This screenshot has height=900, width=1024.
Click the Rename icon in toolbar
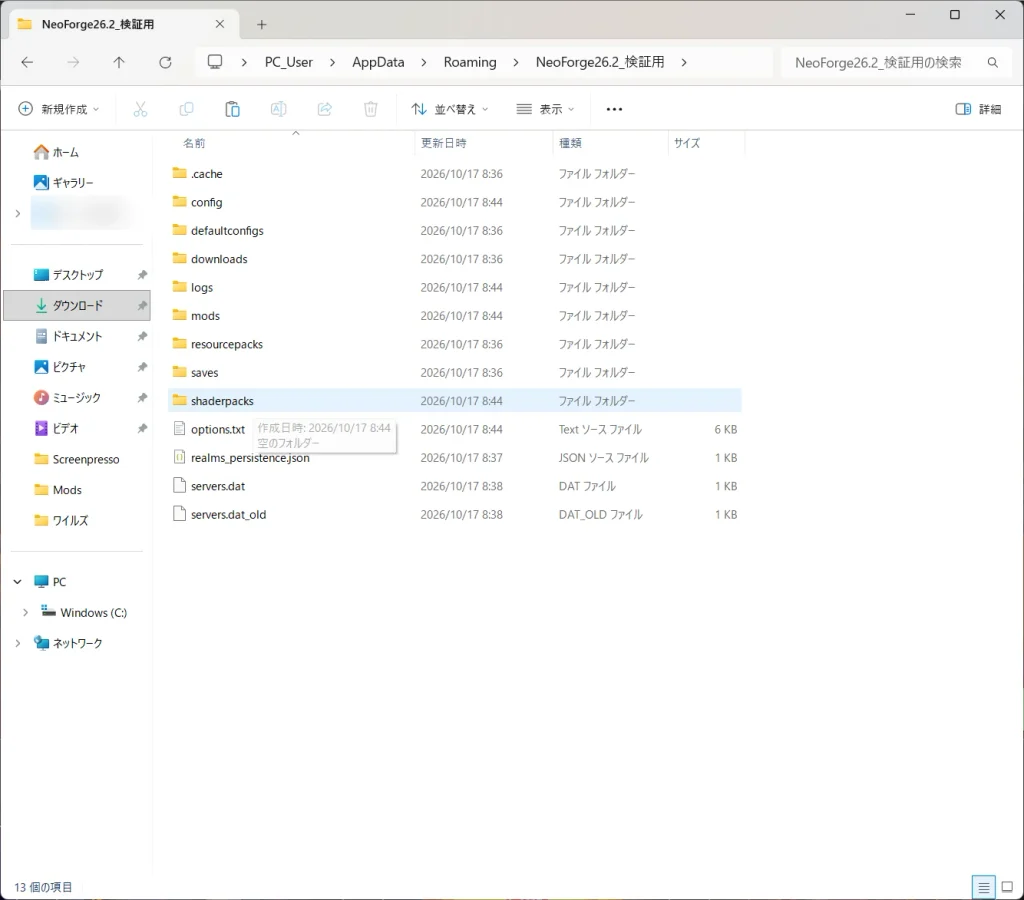(x=278, y=109)
